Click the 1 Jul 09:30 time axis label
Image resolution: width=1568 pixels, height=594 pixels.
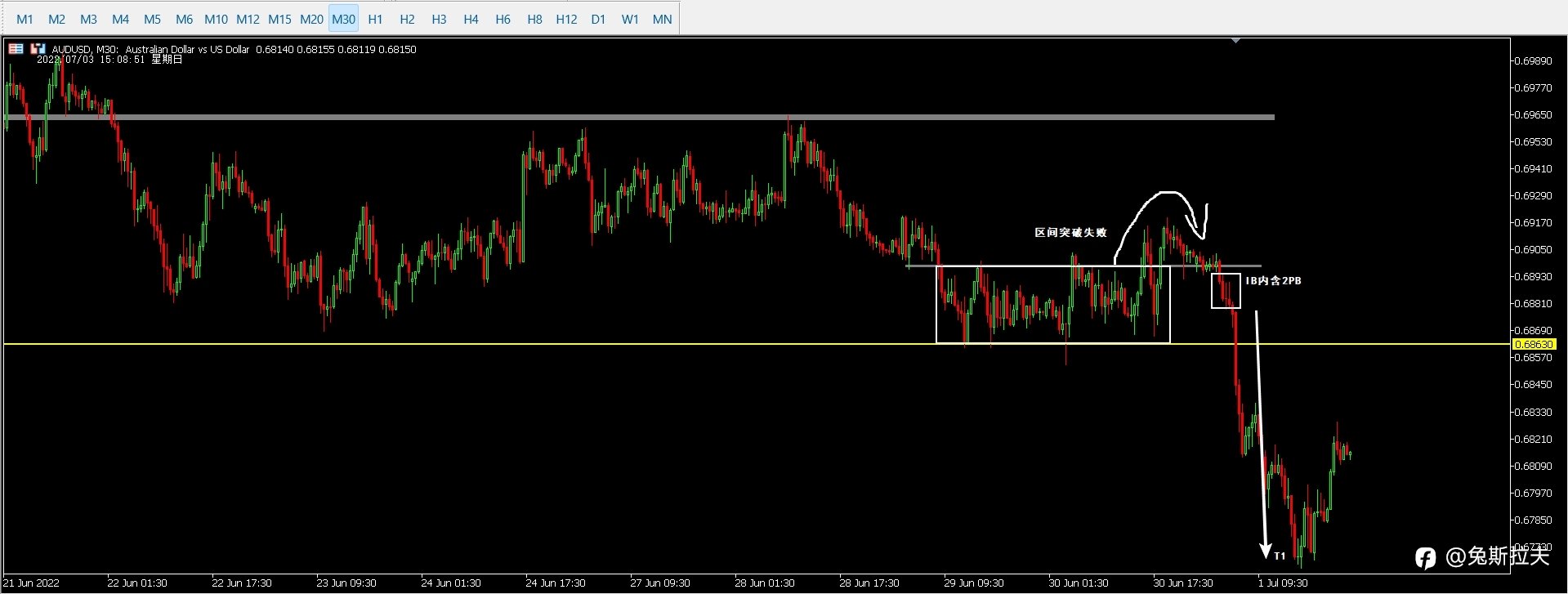1282,583
